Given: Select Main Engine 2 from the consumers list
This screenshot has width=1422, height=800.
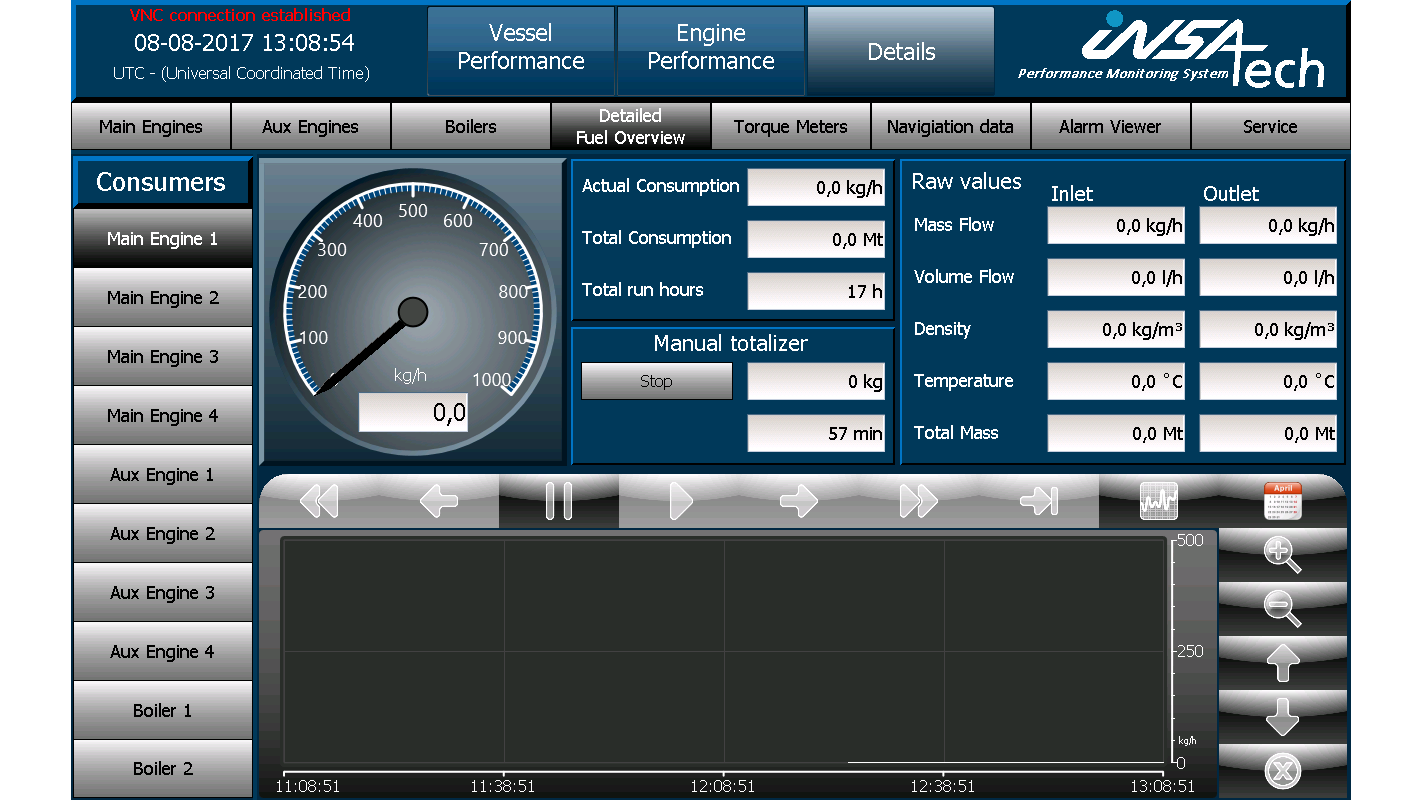Looking at the screenshot, I should (x=162, y=297).
